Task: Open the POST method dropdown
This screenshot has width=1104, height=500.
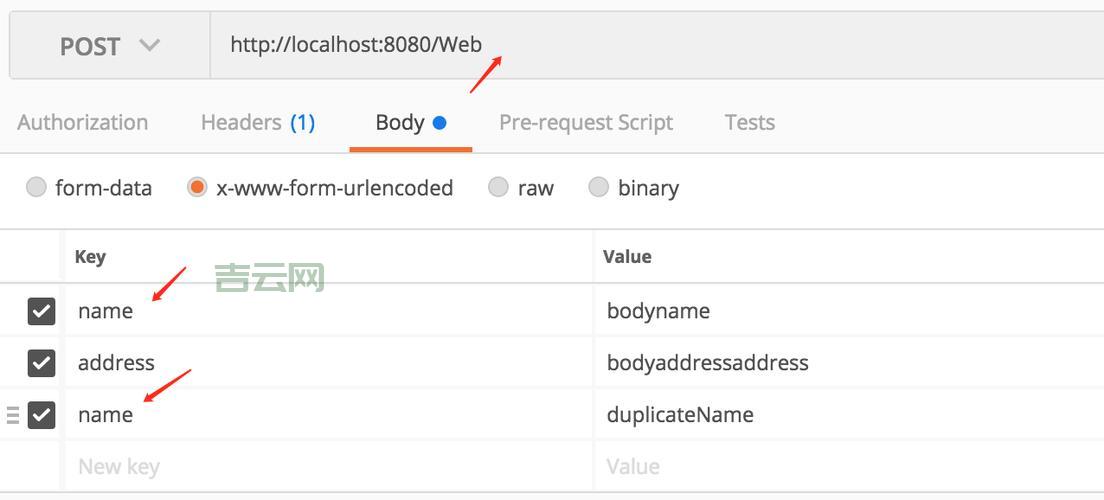Action: coord(109,46)
